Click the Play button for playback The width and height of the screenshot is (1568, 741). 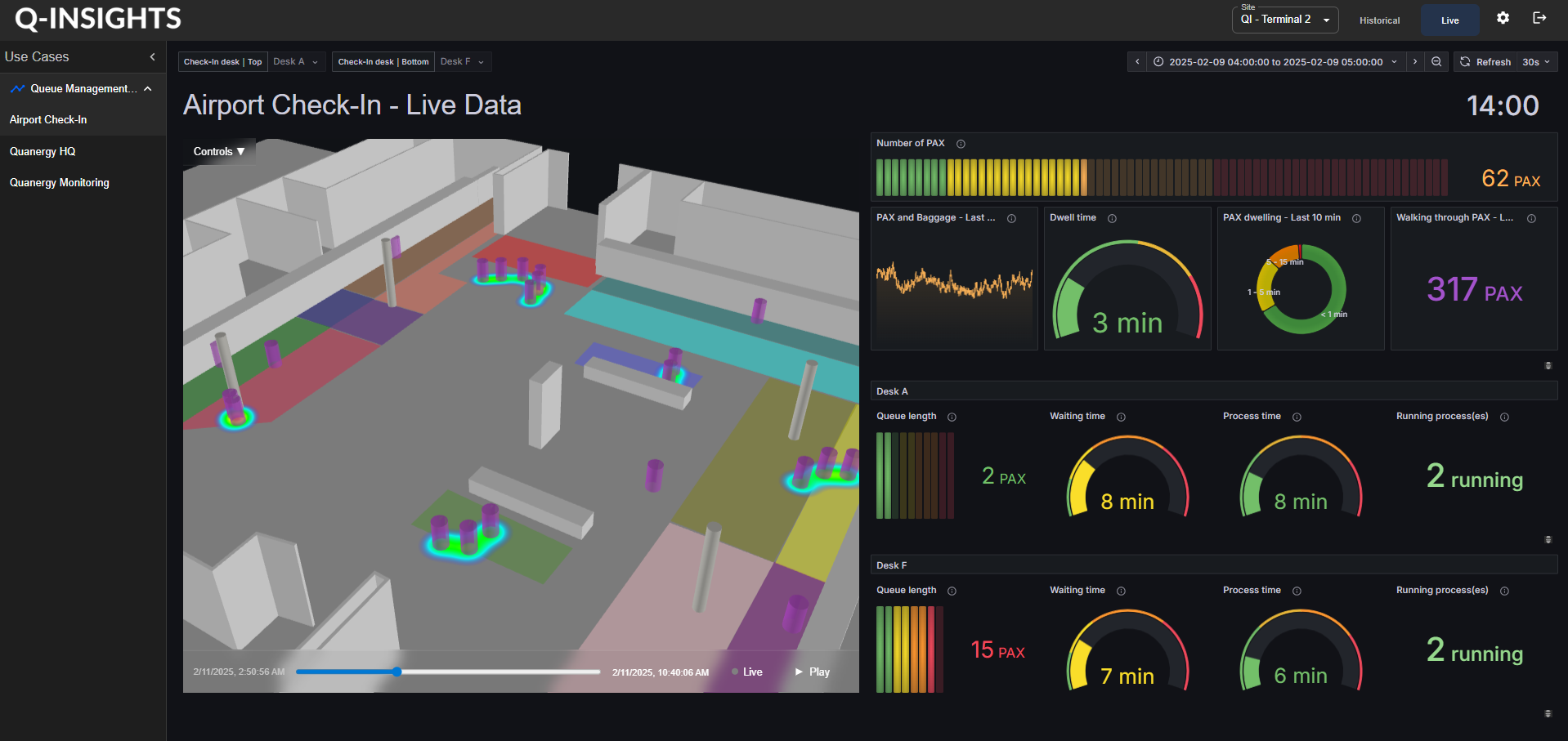coord(812,672)
